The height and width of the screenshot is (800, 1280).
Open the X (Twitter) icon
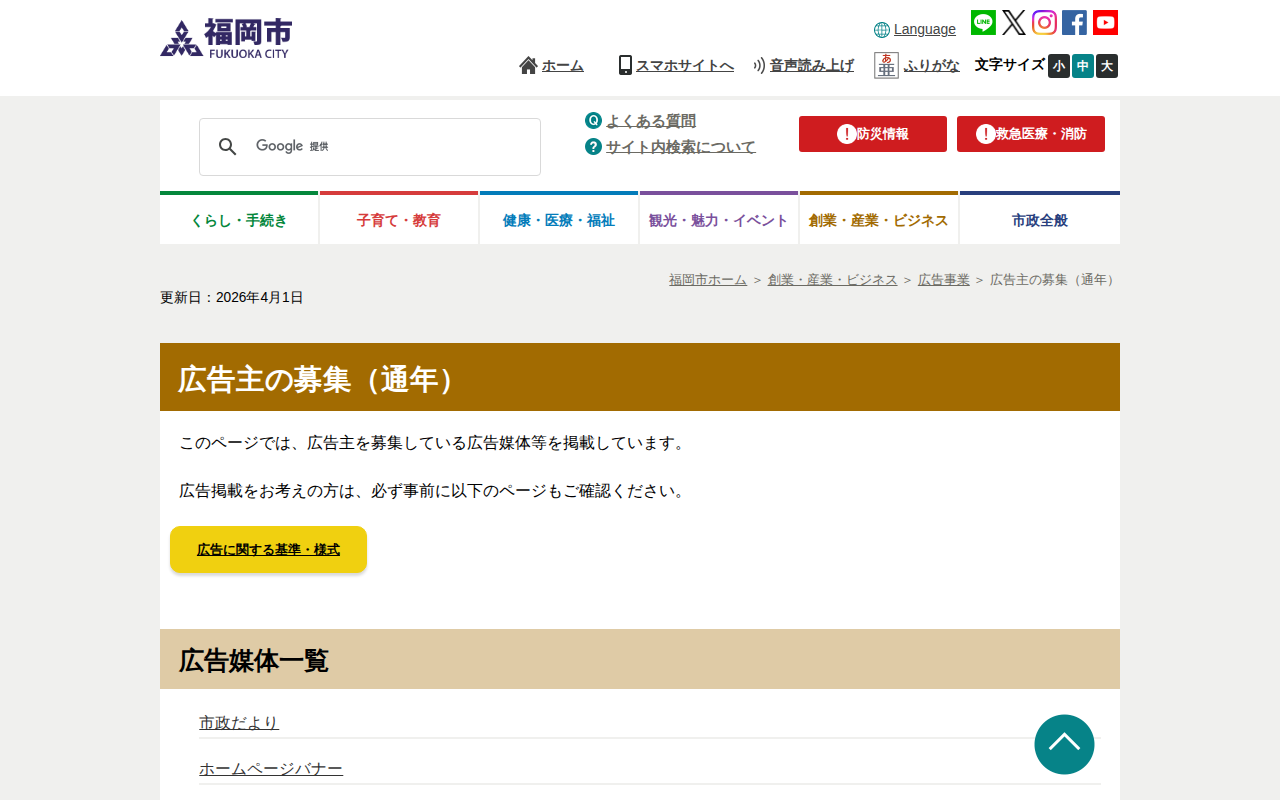(1013, 22)
